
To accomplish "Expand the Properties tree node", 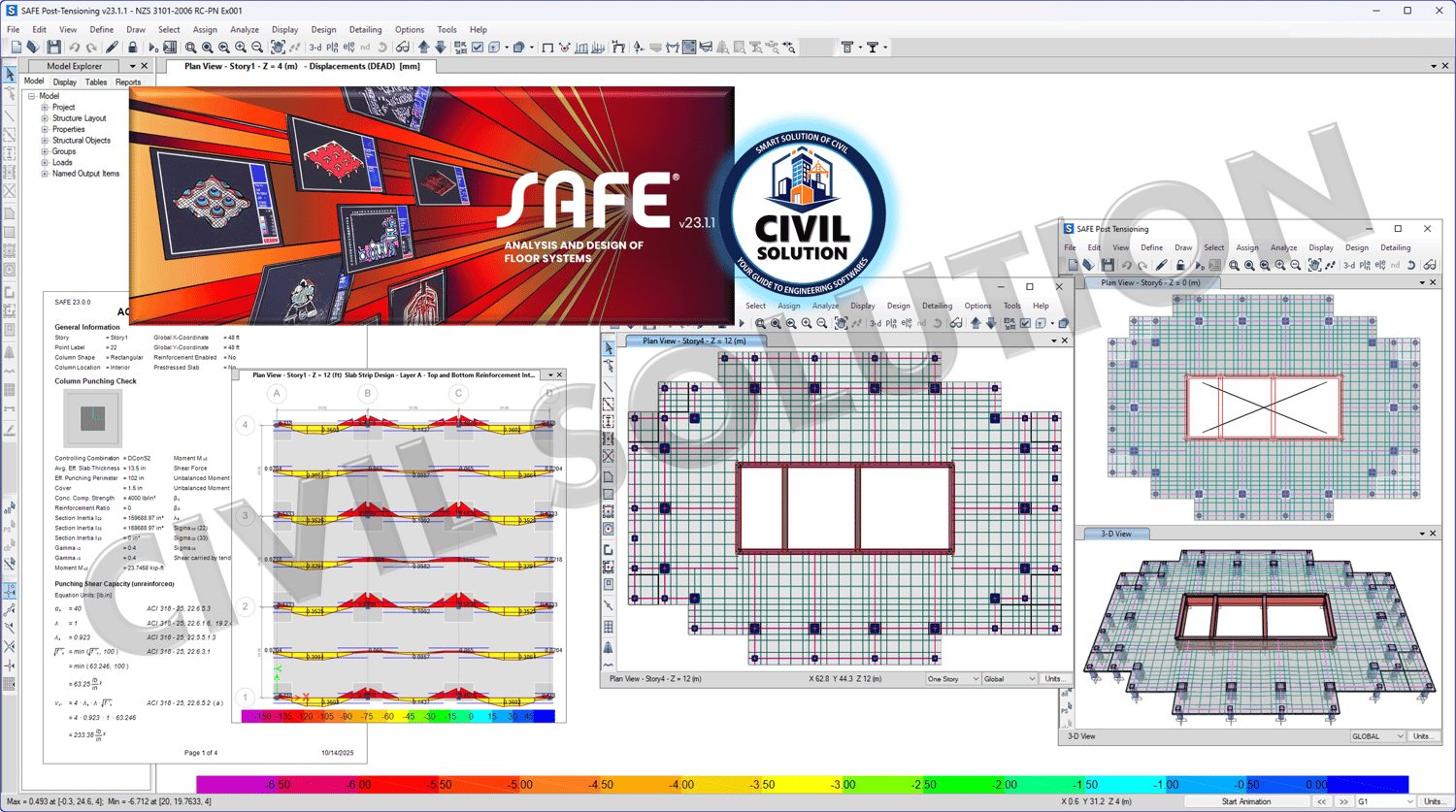I will pos(45,129).
